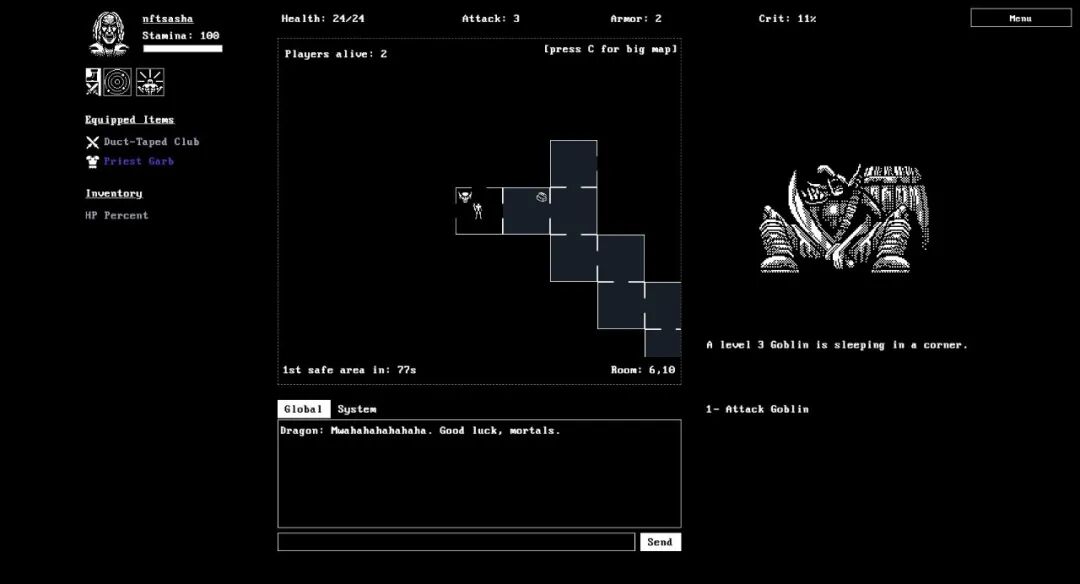Switch to the Global chat tab
1080x584 pixels.
[304, 409]
